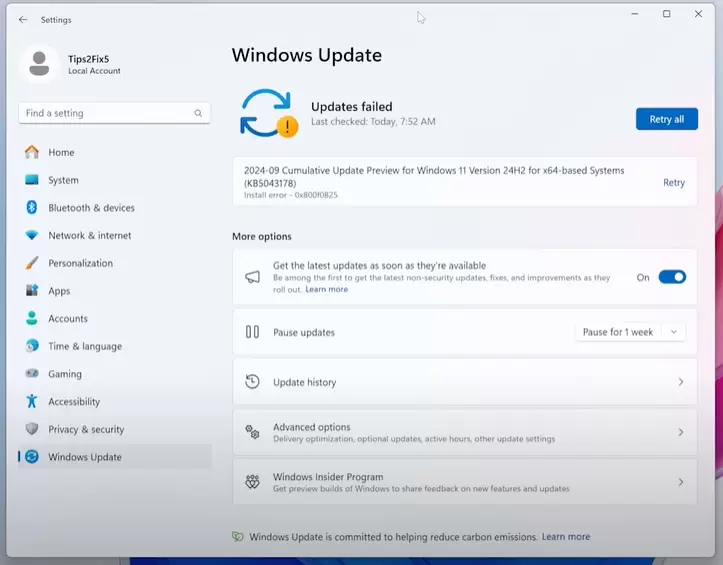The width and height of the screenshot is (723, 565).
Task: Click the Gaming controller icon
Action: tap(32, 374)
